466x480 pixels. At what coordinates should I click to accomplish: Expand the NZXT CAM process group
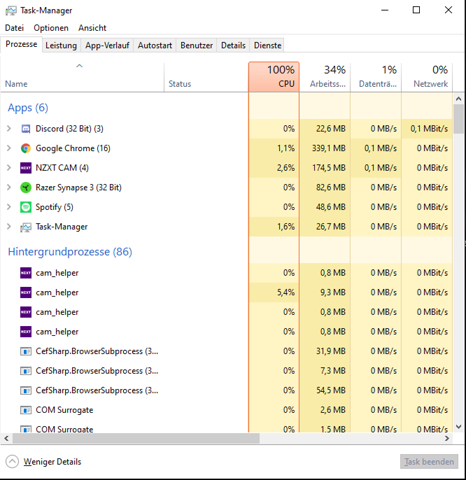(9, 167)
